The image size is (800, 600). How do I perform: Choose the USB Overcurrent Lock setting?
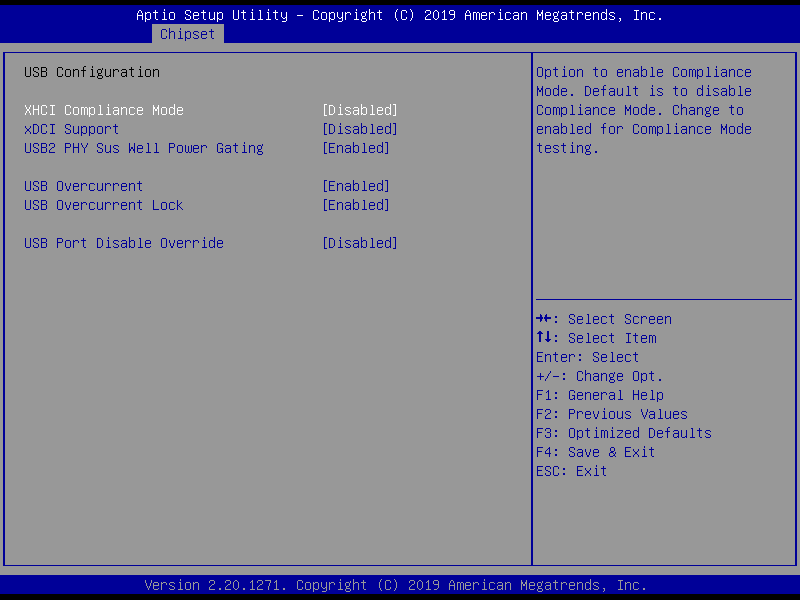[x=104, y=205]
